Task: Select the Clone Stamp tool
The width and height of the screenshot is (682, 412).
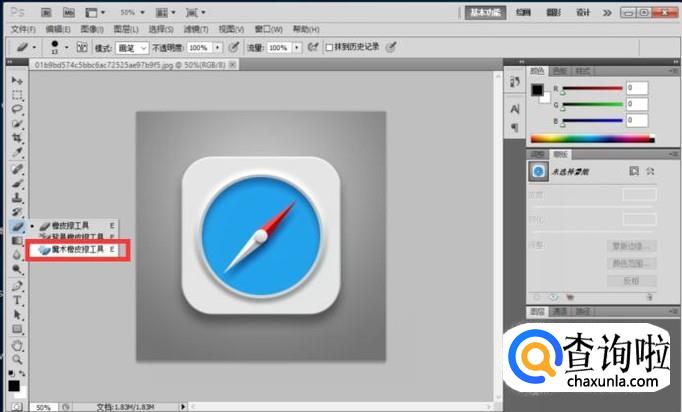Action: click(x=17, y=198)
